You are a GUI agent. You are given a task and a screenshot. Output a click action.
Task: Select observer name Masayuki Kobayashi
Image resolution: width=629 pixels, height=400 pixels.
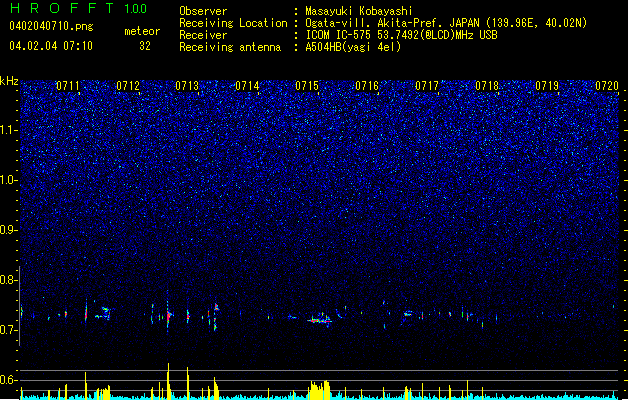[359, 11]
